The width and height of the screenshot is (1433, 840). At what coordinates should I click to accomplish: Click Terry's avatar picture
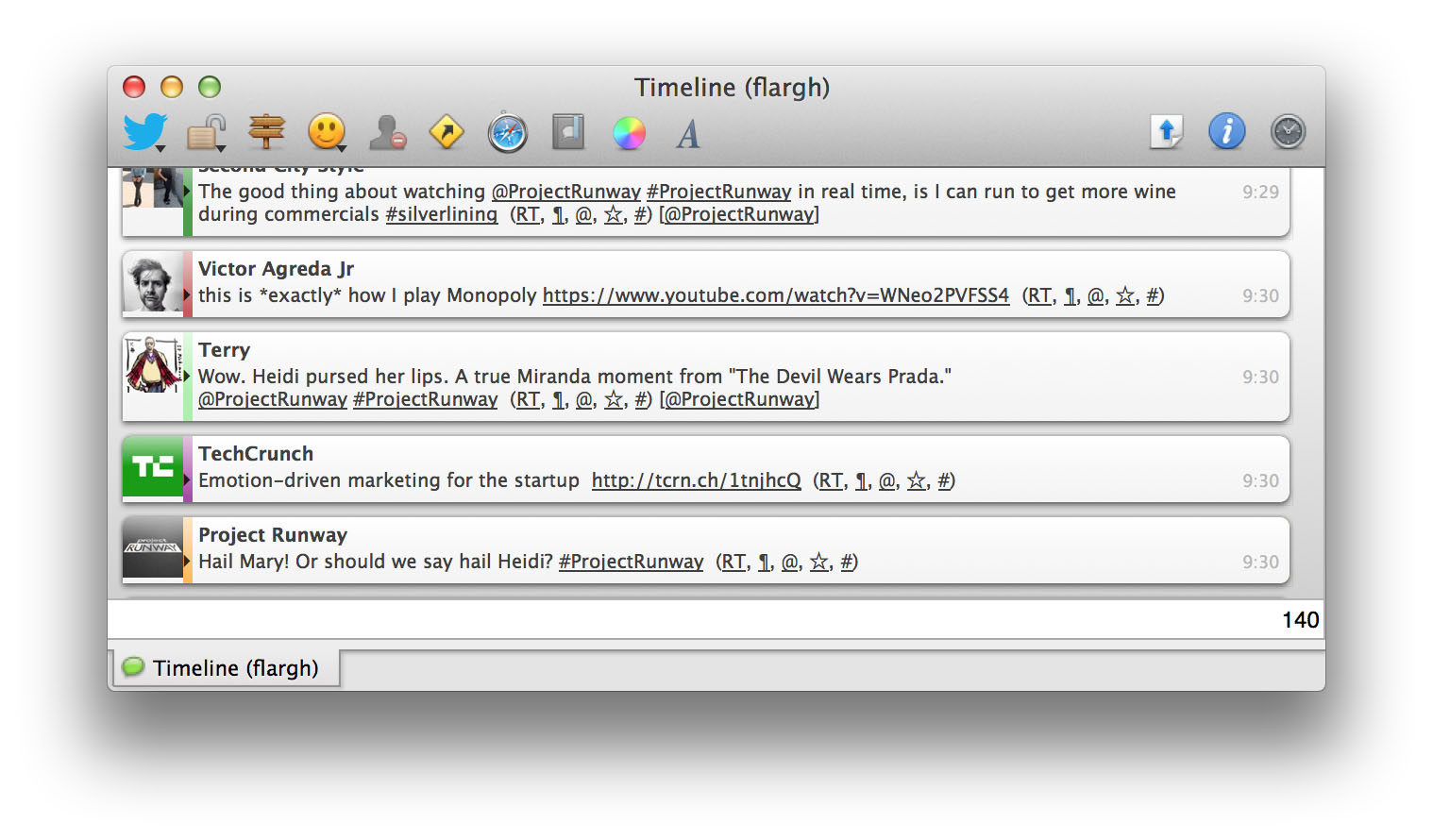click(152, 364)
